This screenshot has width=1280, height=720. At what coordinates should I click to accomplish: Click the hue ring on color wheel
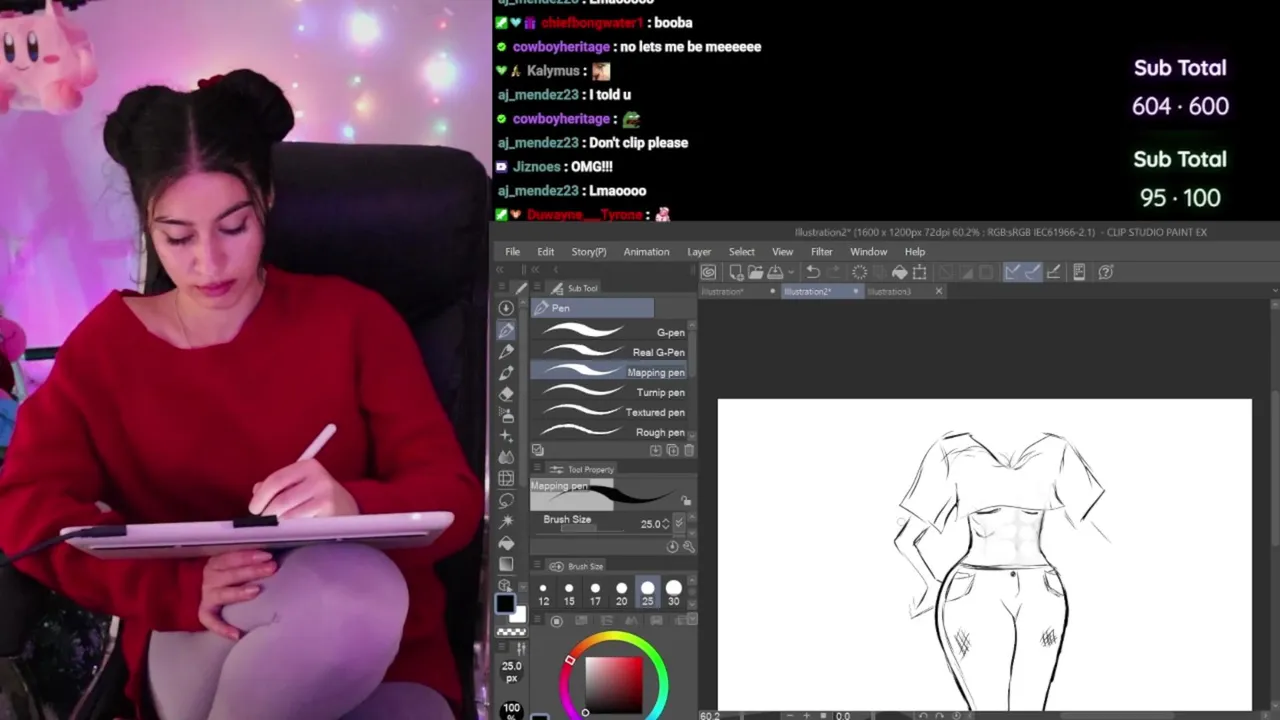pos(614,636)
